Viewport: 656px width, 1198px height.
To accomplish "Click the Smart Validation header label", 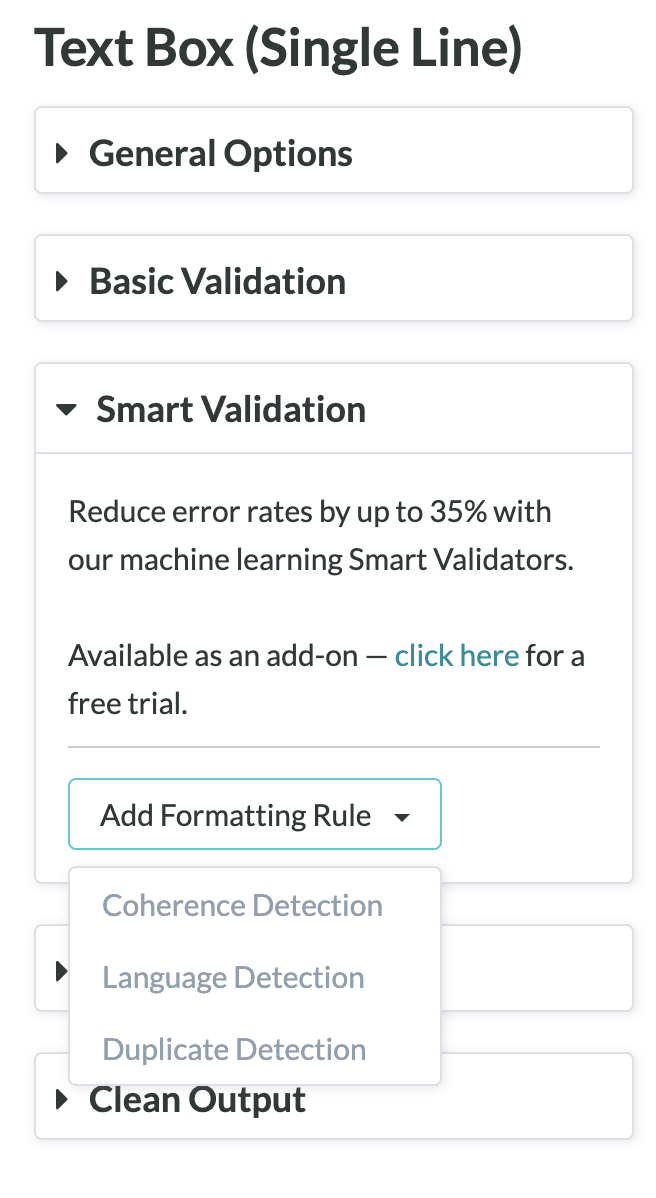I will pos(230,408).
